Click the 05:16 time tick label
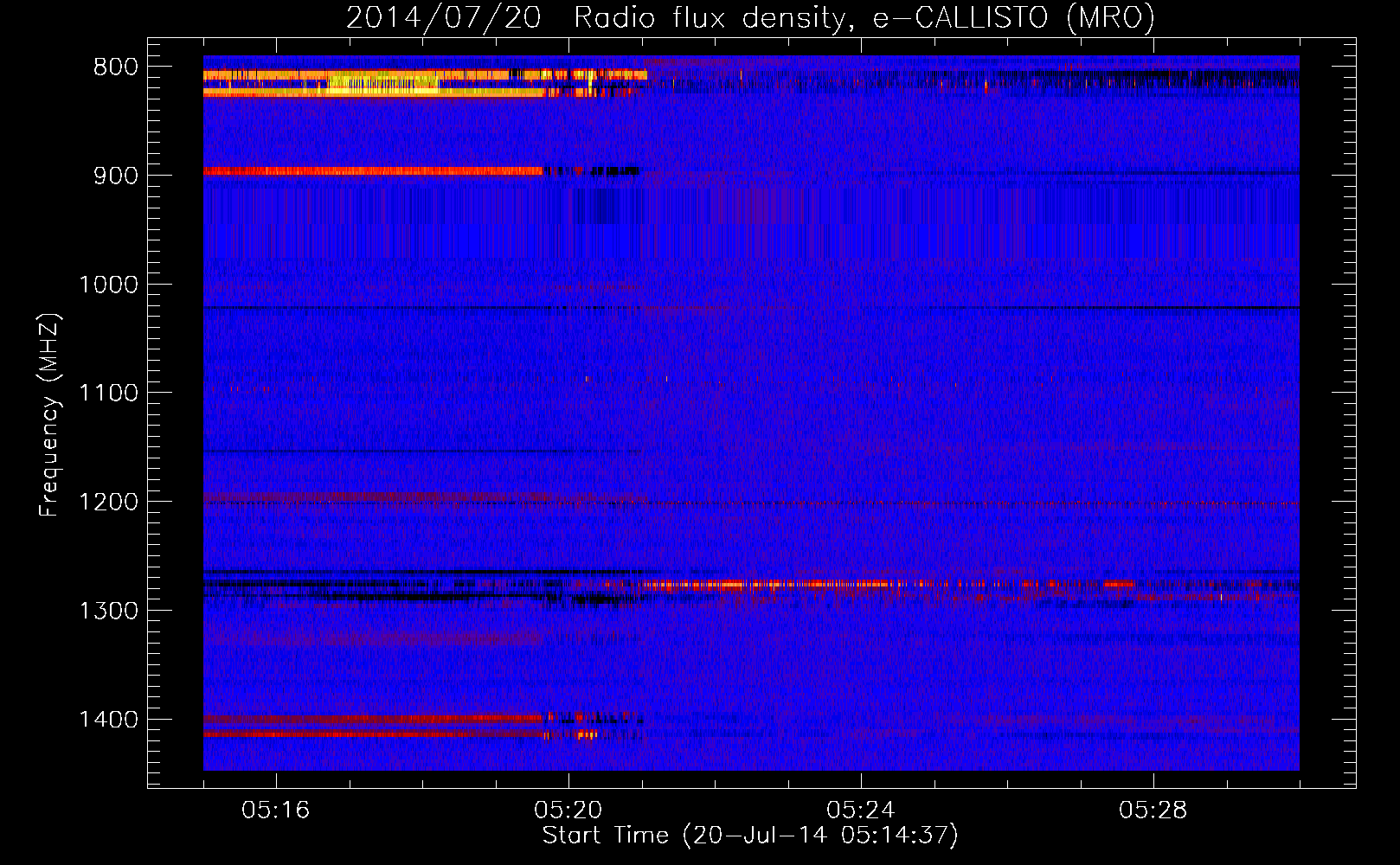 coord(276,811)
